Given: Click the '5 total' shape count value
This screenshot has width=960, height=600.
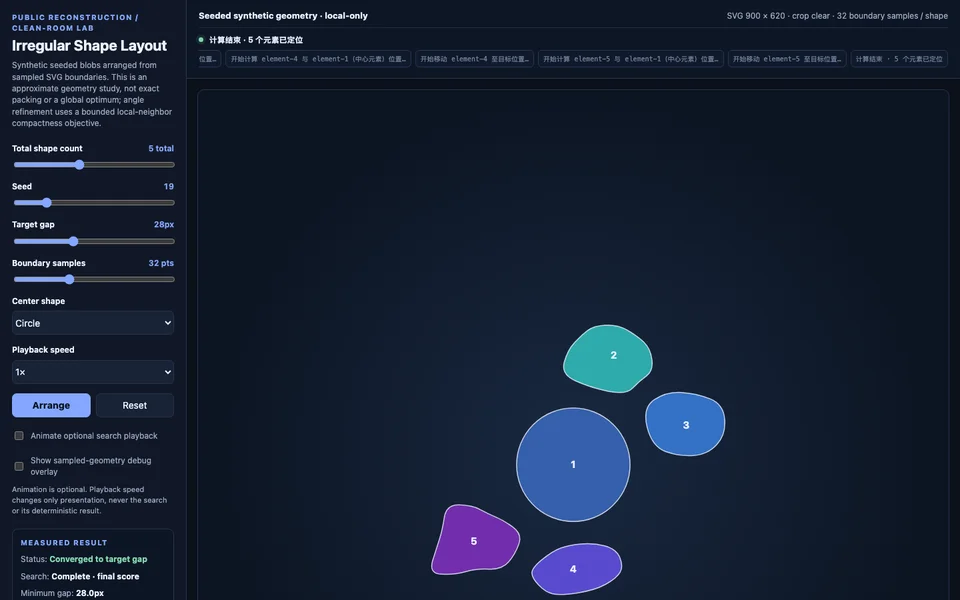Looking at the screenshot, I should point(161,148).
